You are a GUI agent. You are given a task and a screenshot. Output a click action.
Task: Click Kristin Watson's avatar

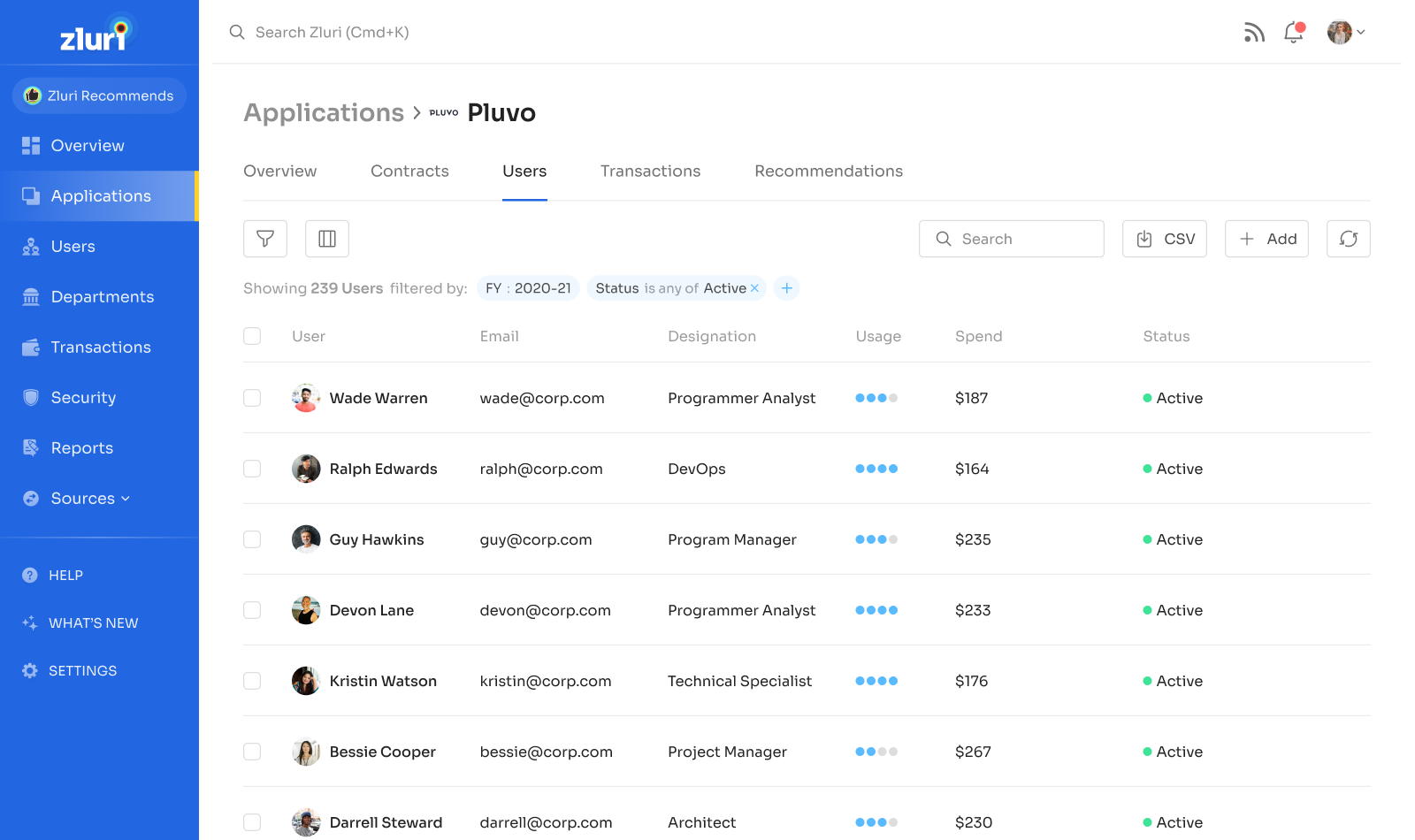306,681
